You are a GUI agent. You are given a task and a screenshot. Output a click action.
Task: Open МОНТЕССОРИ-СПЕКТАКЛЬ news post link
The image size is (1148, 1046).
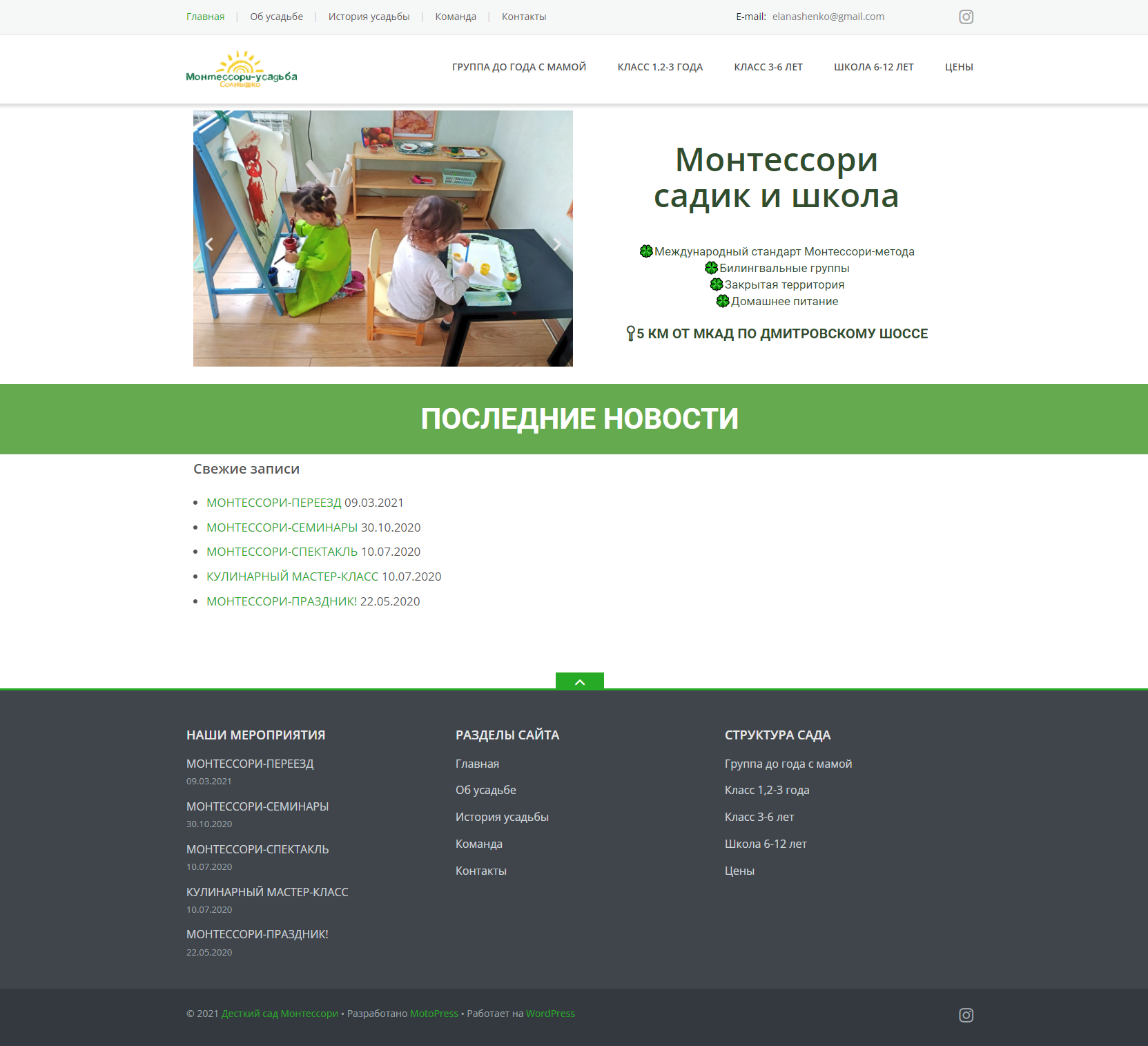point(282,552)
